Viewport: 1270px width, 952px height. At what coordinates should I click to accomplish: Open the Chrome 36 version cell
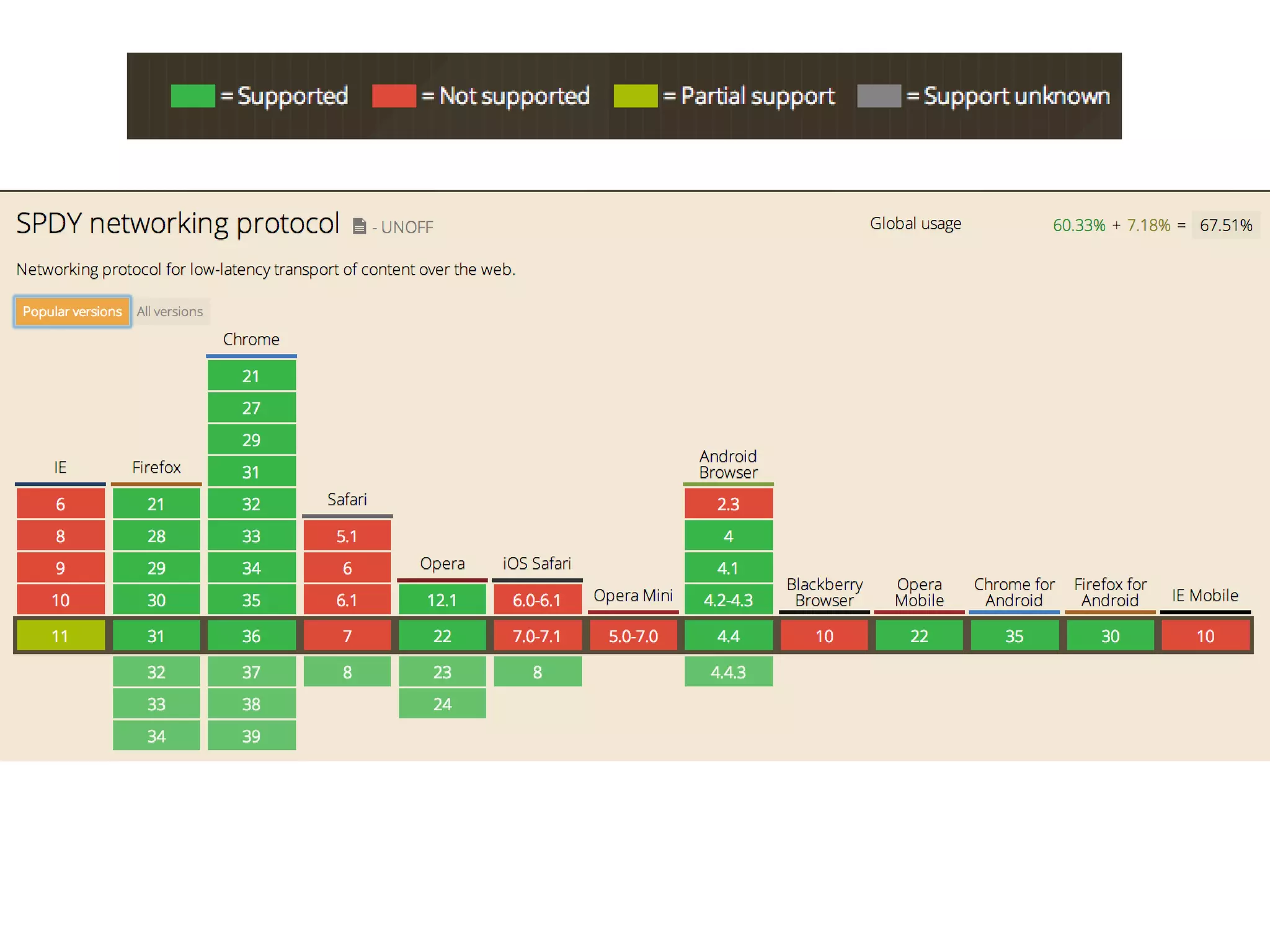(251, 636)
